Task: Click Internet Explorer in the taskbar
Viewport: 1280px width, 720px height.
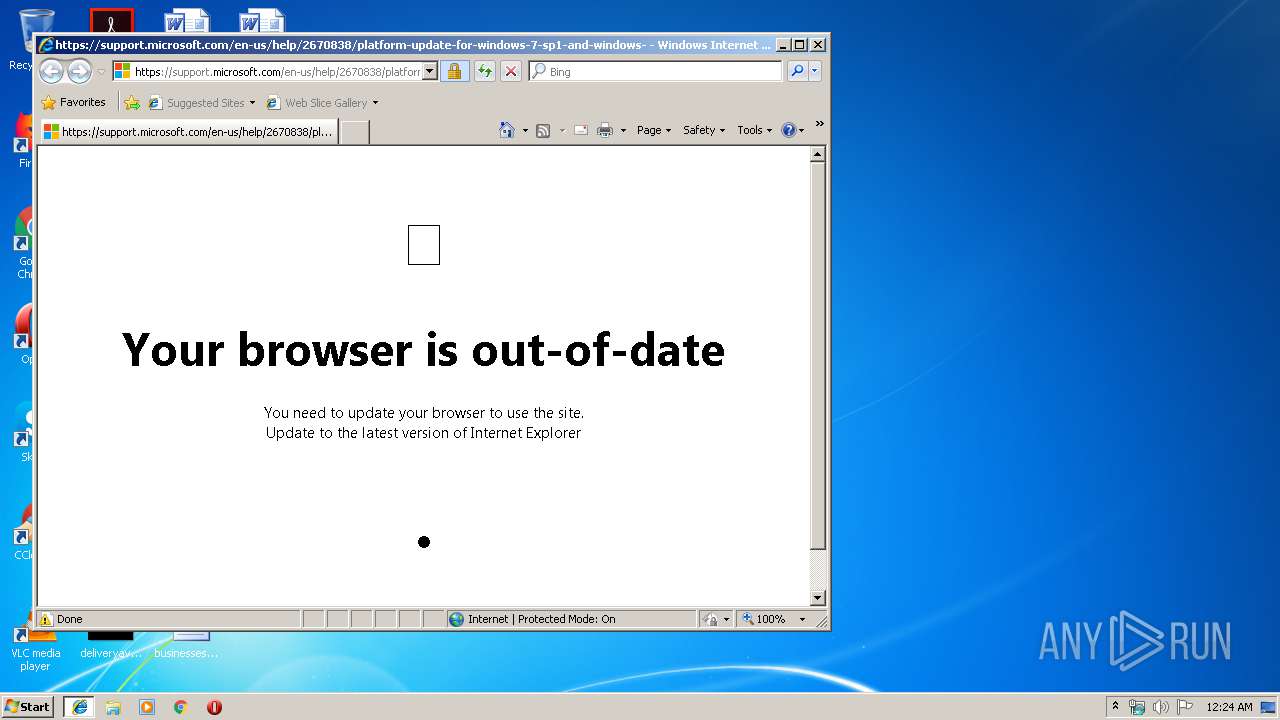Action: point(79,706)
